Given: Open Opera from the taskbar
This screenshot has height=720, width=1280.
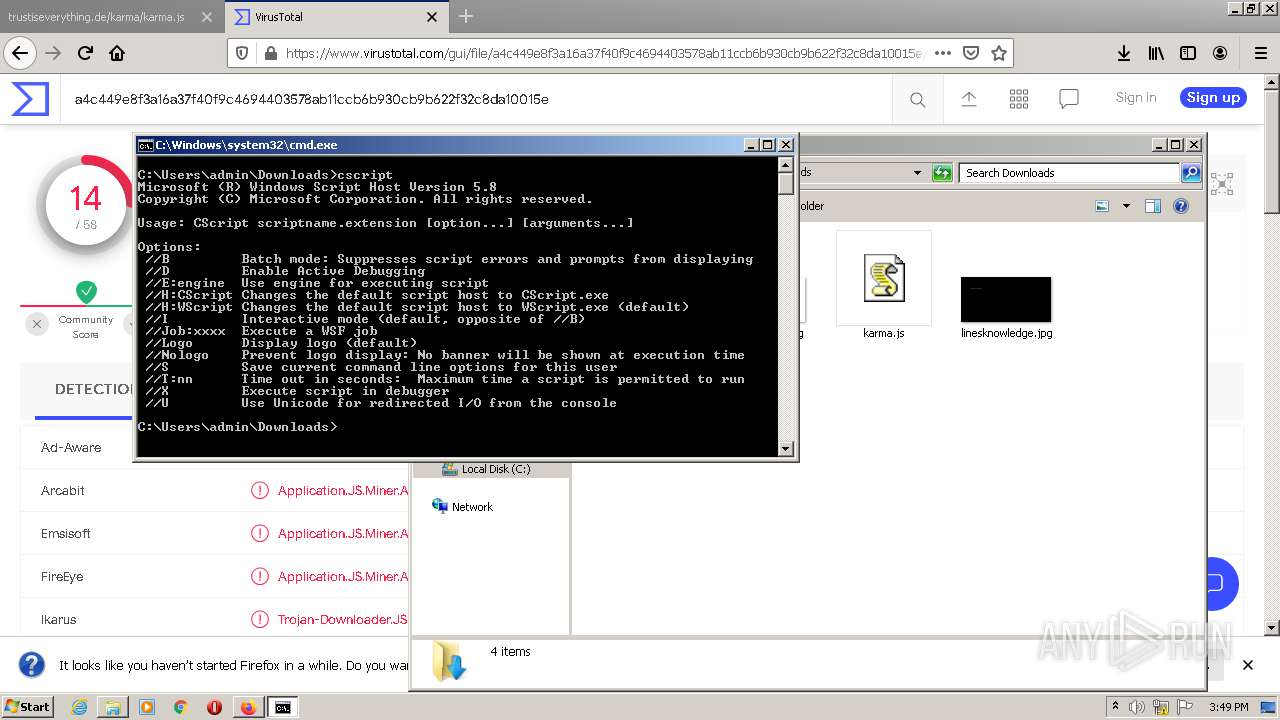Looking at the screenshot, I should click(214, 707).
